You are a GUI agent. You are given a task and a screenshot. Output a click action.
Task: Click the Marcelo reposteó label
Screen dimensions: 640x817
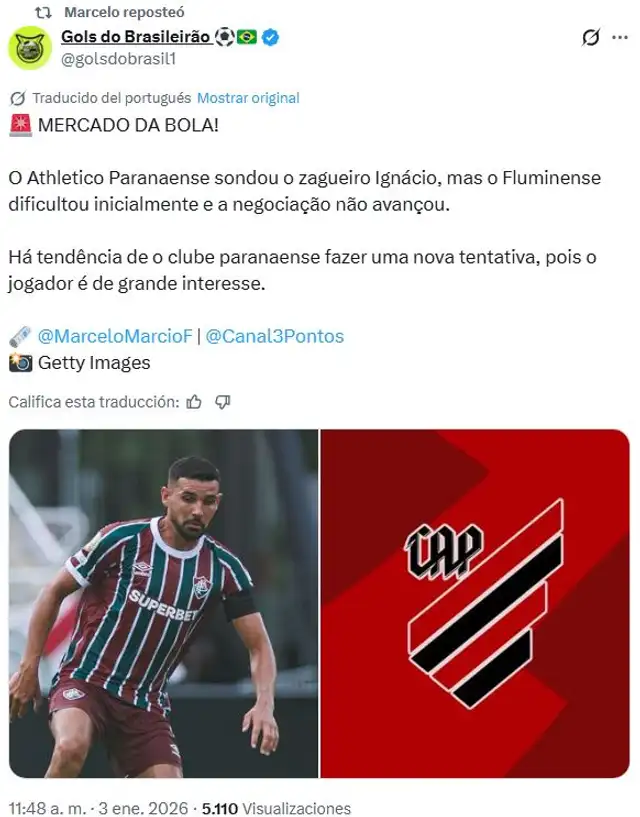pos(124,12)
